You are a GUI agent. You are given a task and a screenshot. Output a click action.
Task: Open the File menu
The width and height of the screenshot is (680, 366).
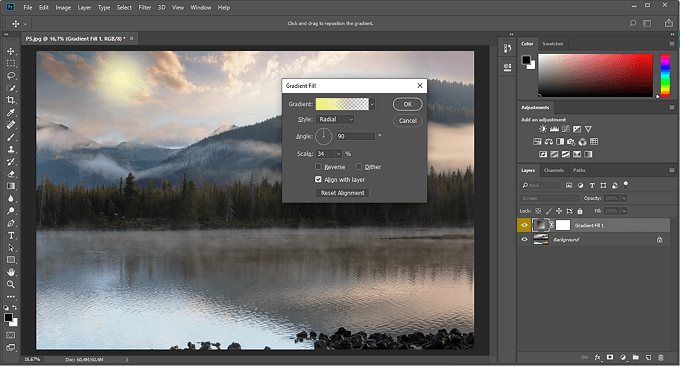[28, 7]
